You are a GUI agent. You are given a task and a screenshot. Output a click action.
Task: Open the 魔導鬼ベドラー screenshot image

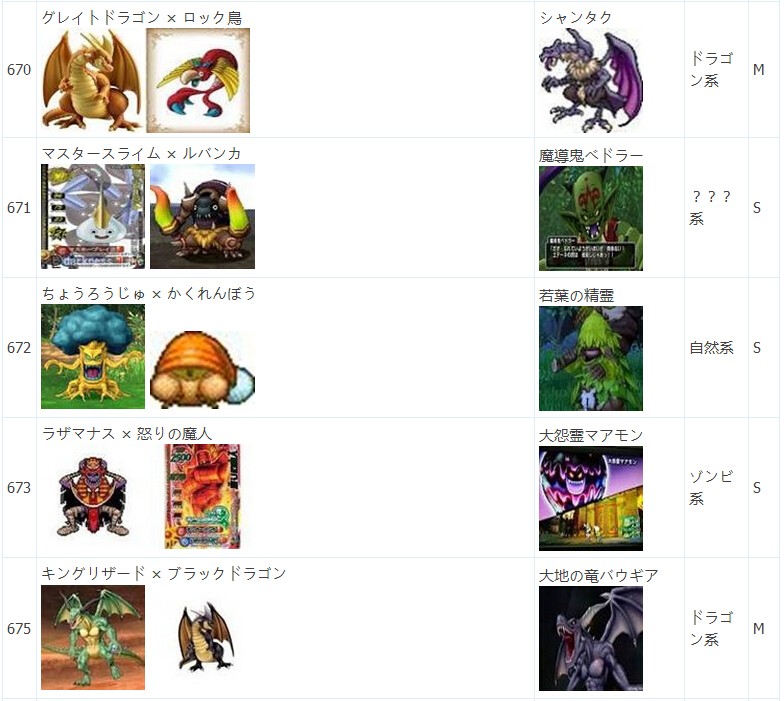(591, 218)
